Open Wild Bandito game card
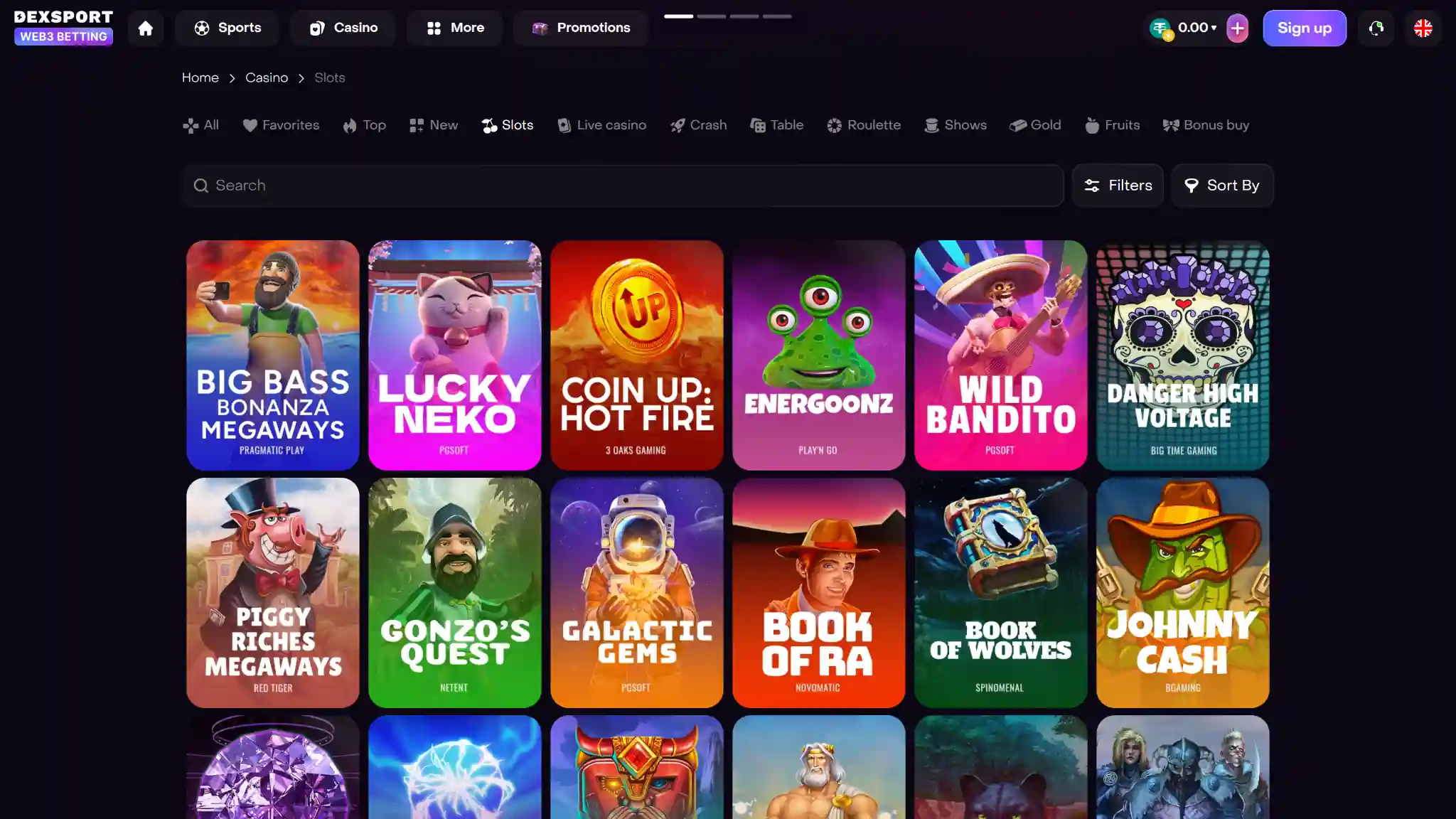Viewport: 1456px width, 819px height. pos(1001,355)
